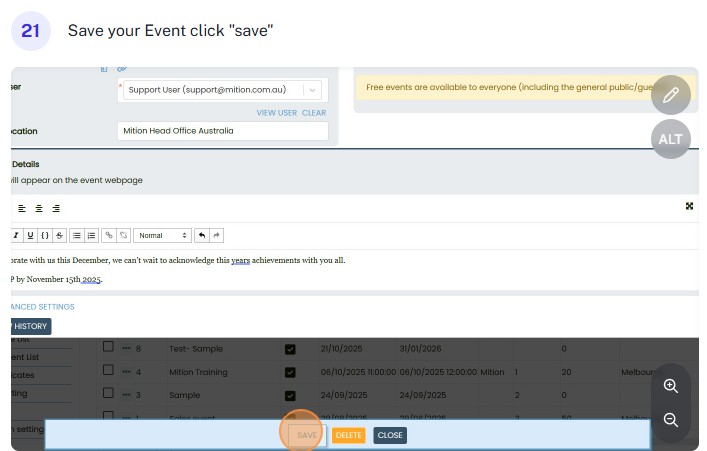Screen dimensions: 707x451
Task: Undo the last edit in the editor
Action: point(201,235)
